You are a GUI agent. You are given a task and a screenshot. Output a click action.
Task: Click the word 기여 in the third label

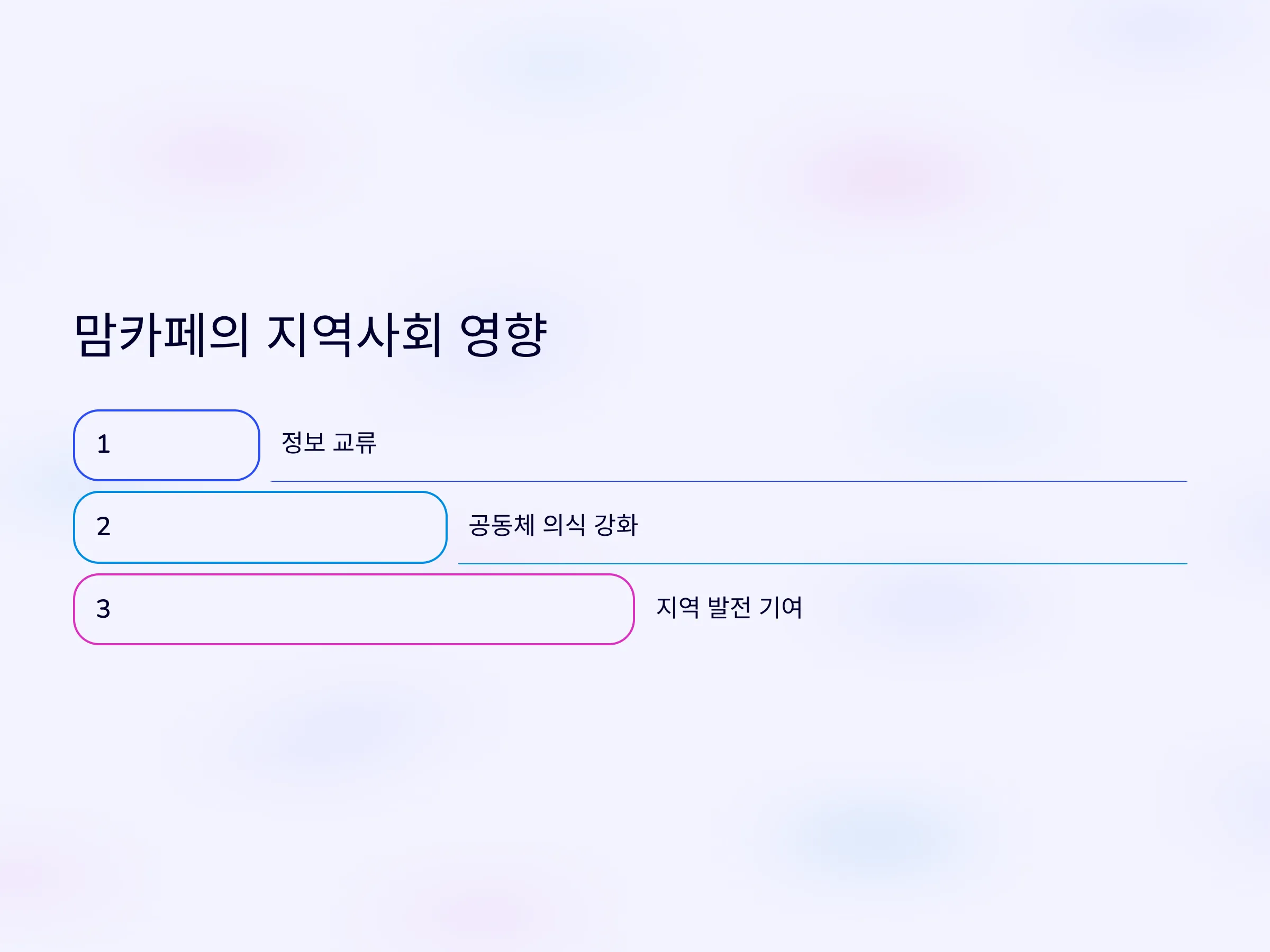[x=781, y=607]
